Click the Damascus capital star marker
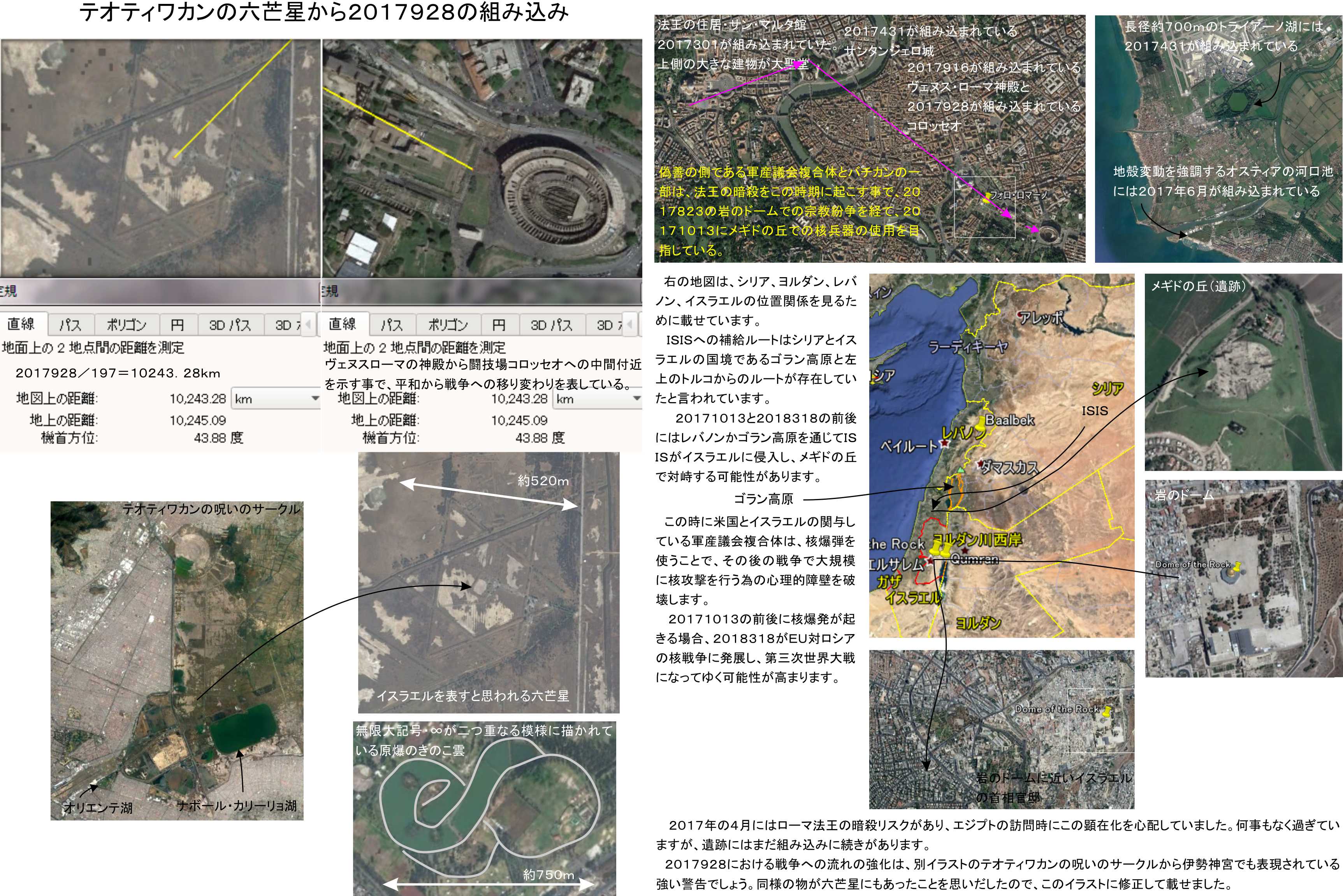The height and width of the screenshot is (896, 1343). click(981, 464)
